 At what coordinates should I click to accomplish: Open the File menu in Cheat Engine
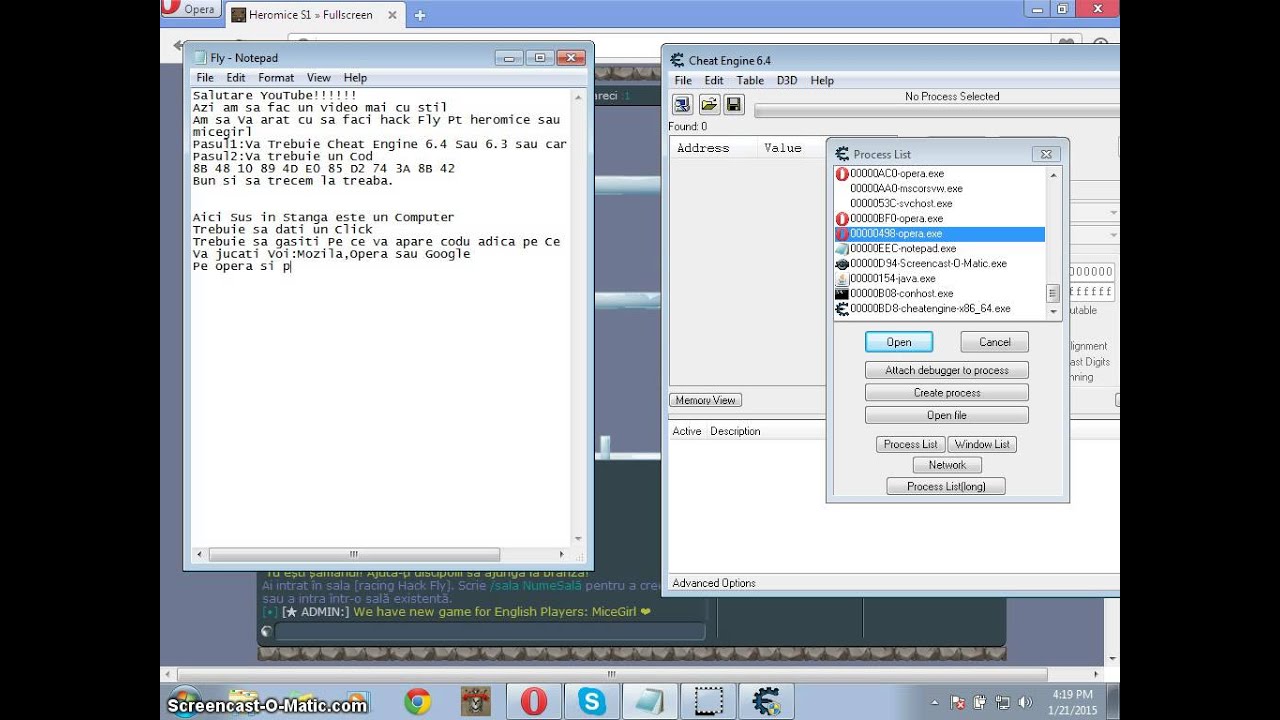[683, 81]
